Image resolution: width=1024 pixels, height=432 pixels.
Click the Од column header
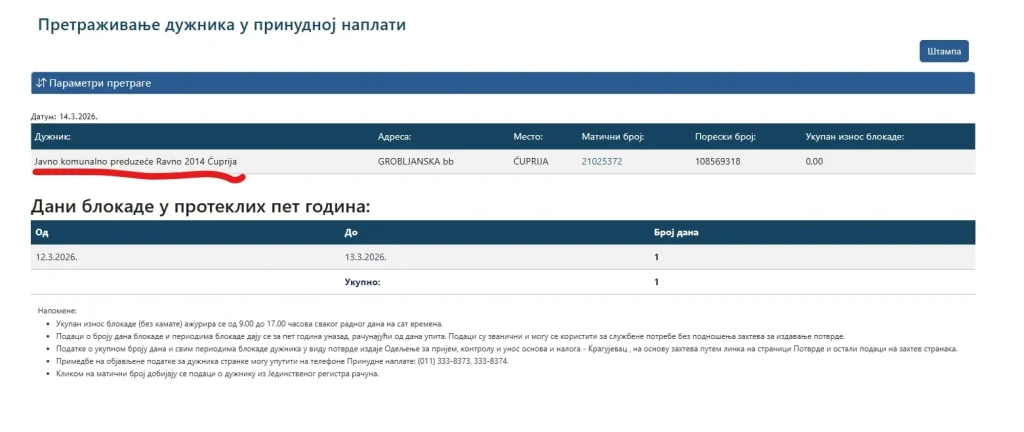click(x=41, y=232)
